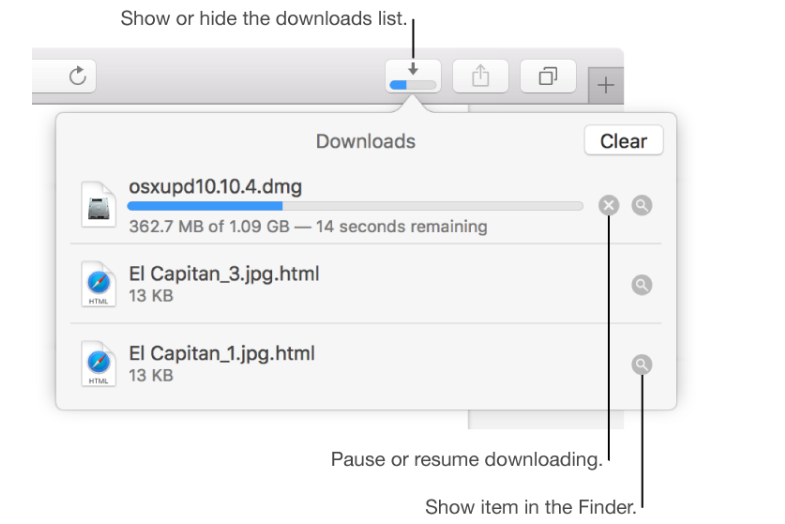
Task: Click El Capitan_1 Safari HTML file icon
Action: (x=100, y=365)
